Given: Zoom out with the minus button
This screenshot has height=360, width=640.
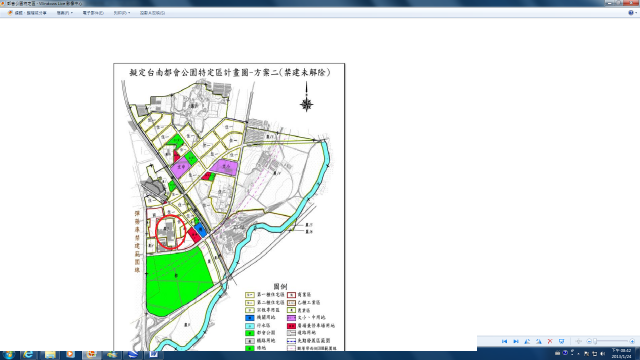Looking at the screenshot, I should 589,341.
